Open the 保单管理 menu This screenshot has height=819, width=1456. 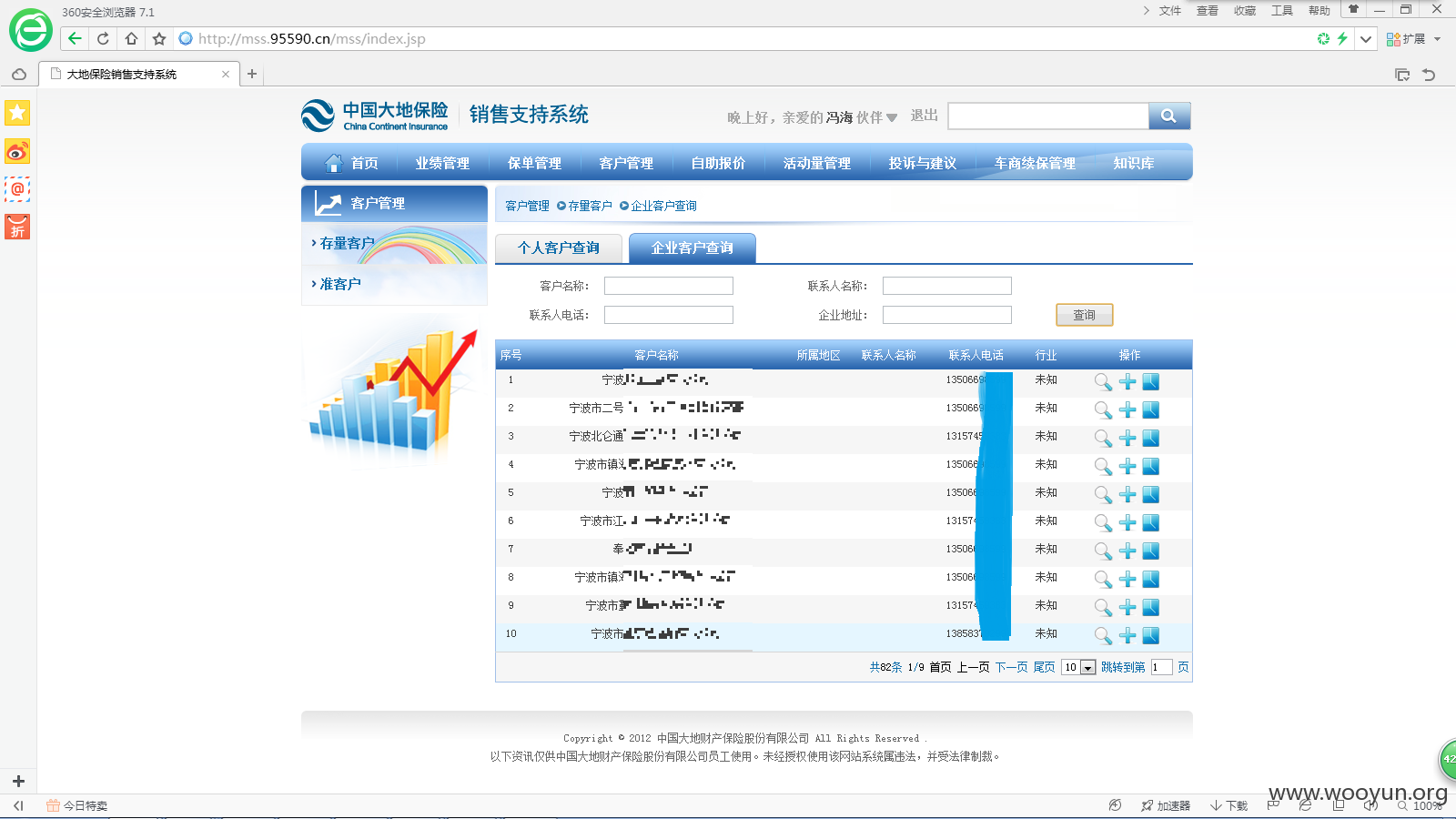534,163
